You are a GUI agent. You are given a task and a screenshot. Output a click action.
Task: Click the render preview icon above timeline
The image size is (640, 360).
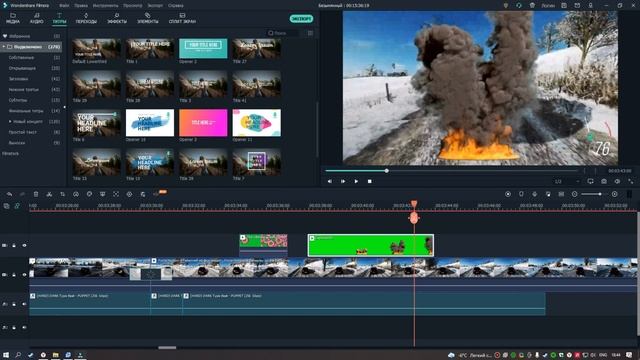[x=508, y=194]
